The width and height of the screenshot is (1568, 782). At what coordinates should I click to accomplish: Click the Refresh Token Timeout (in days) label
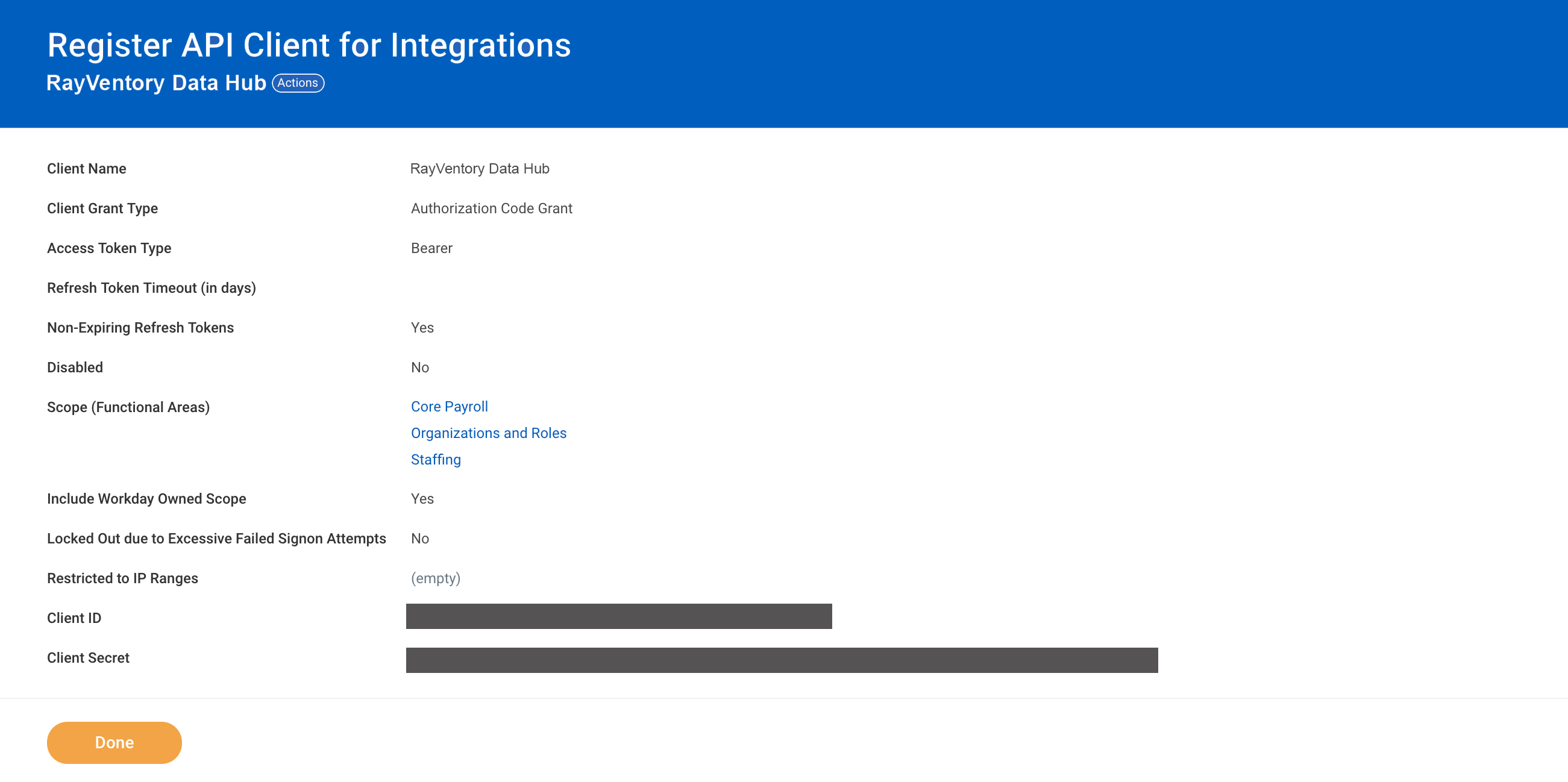[152, 287]
